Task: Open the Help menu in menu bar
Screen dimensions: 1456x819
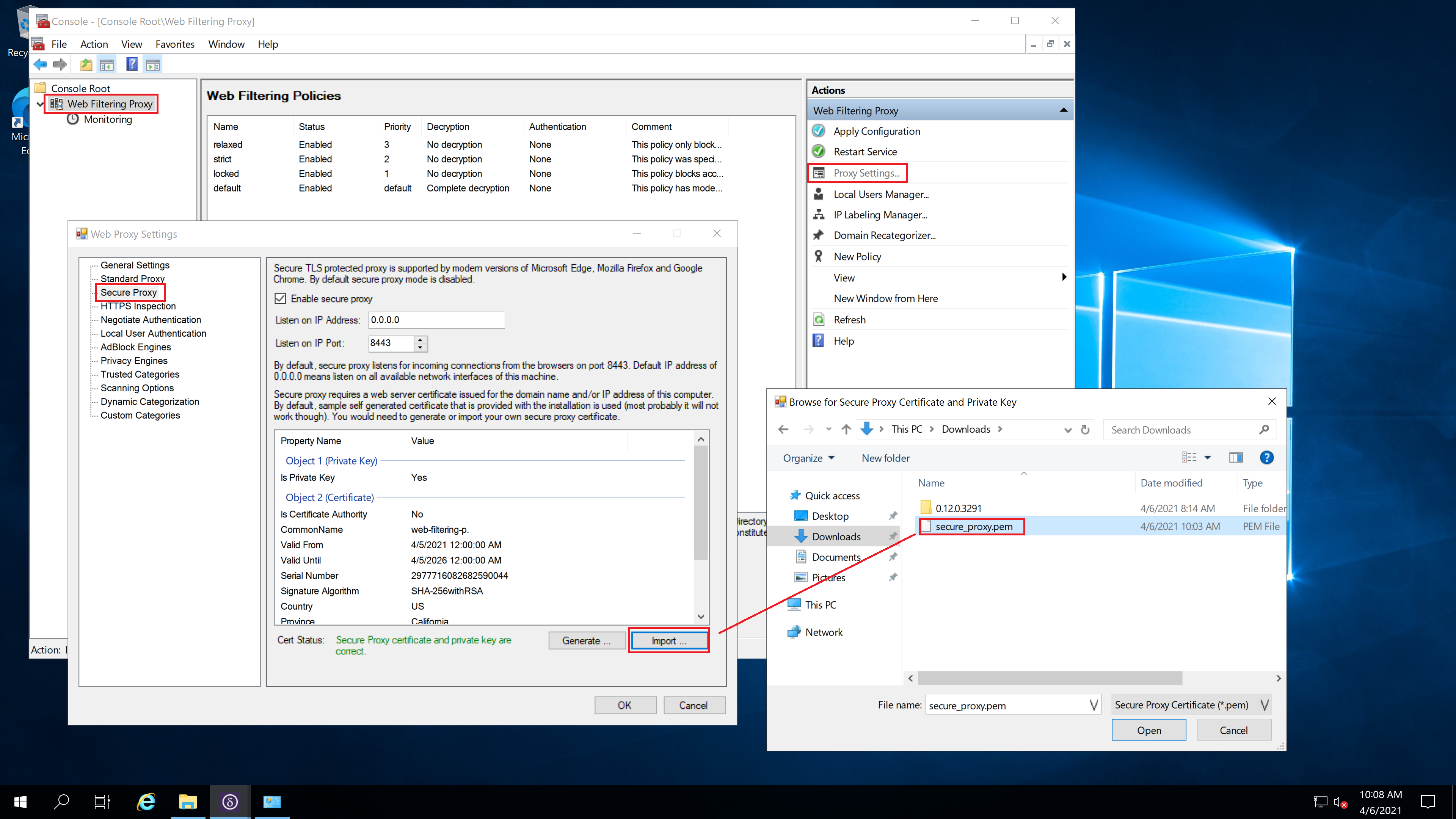Action: coord(268,44)
